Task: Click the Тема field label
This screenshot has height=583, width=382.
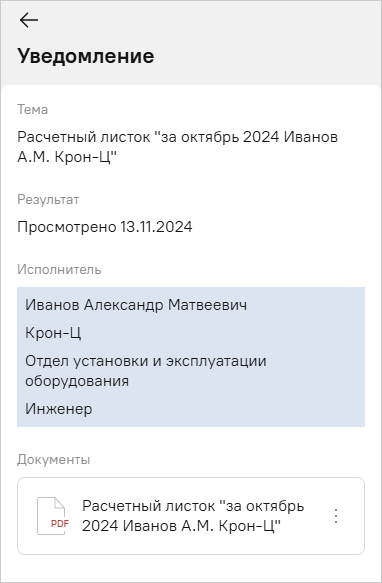Action: tap(32, 110)
